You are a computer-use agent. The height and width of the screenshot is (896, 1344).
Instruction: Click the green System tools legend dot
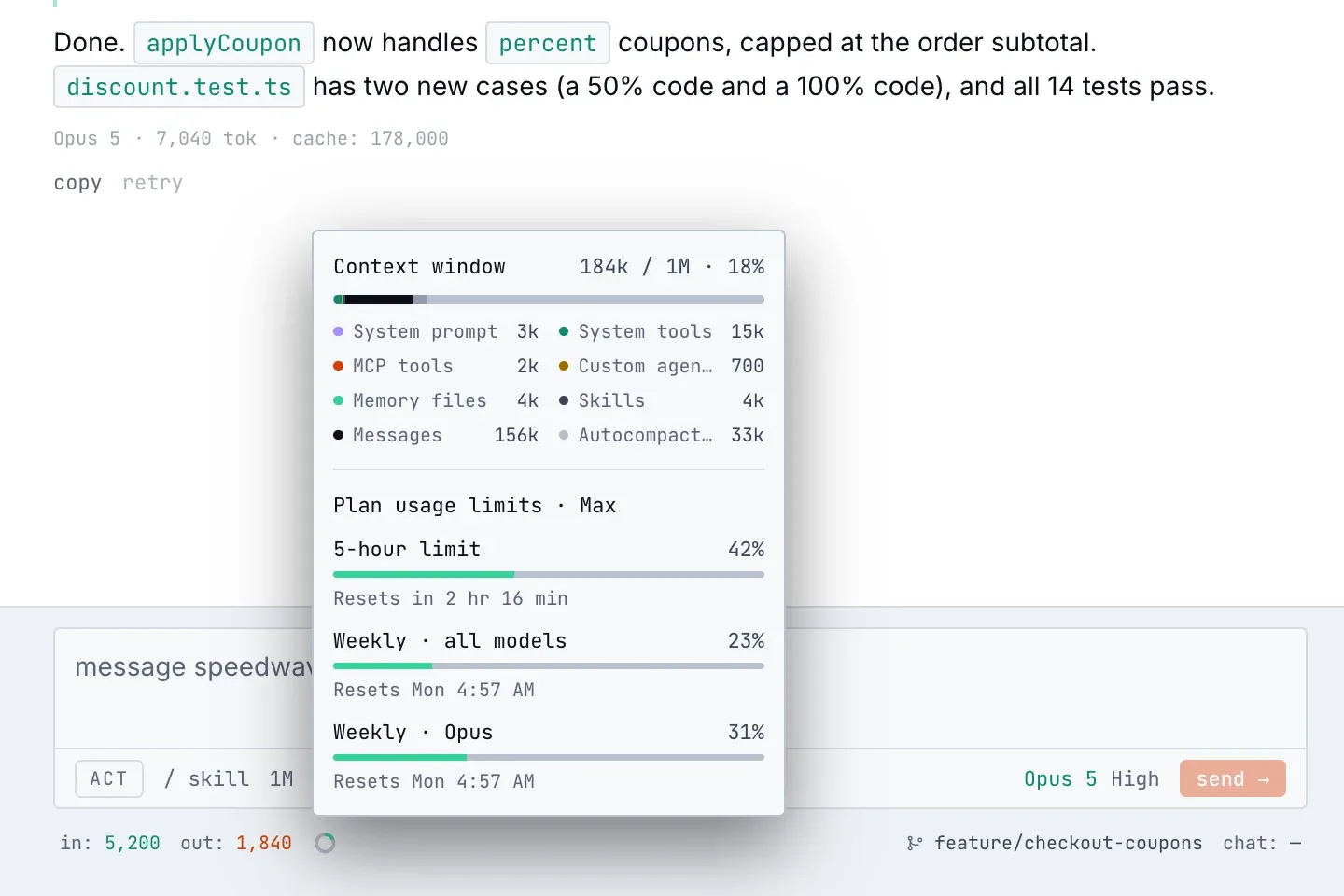(564, 331)
